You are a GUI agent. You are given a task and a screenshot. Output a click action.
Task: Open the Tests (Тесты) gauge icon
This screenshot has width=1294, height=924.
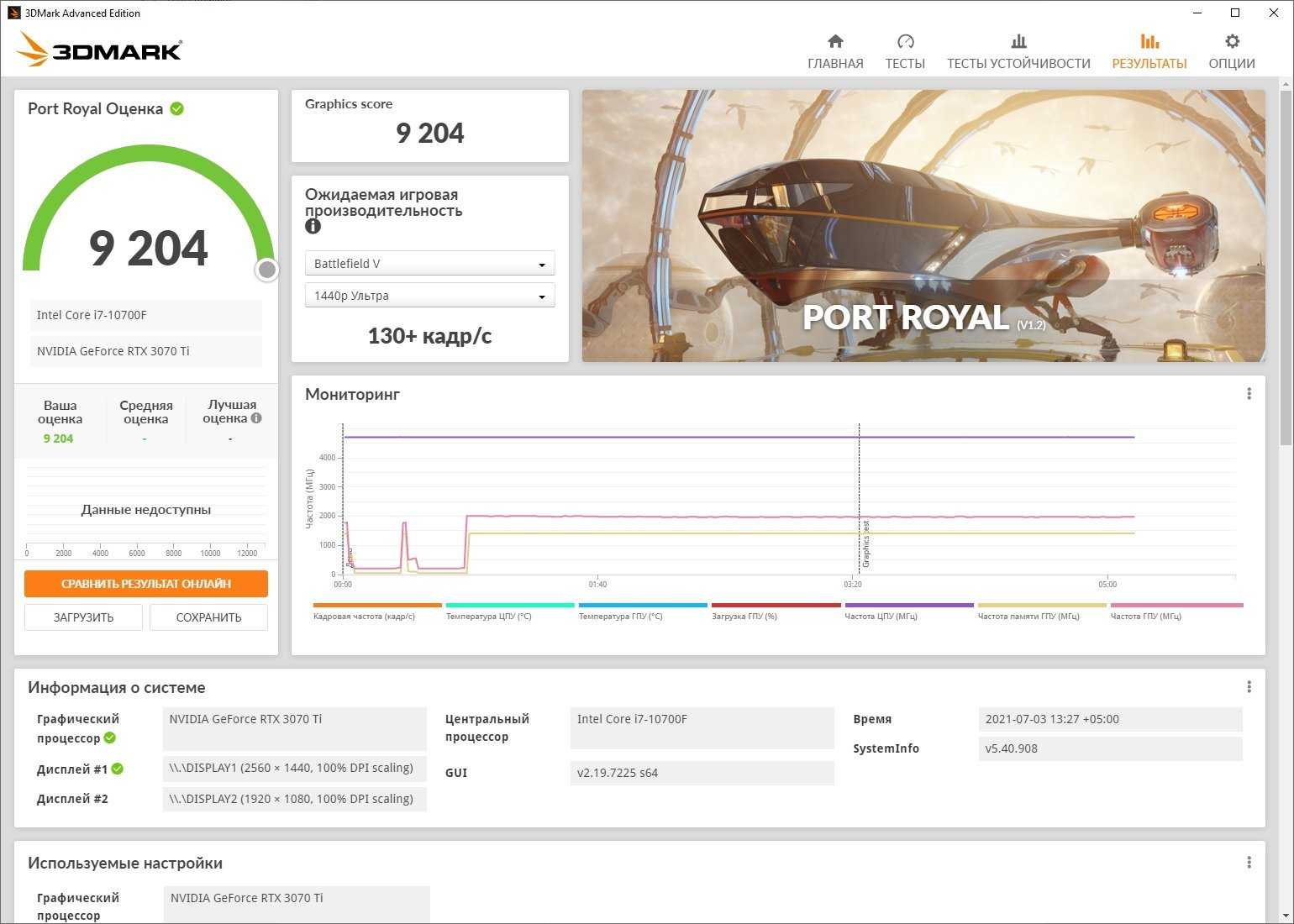905,41
